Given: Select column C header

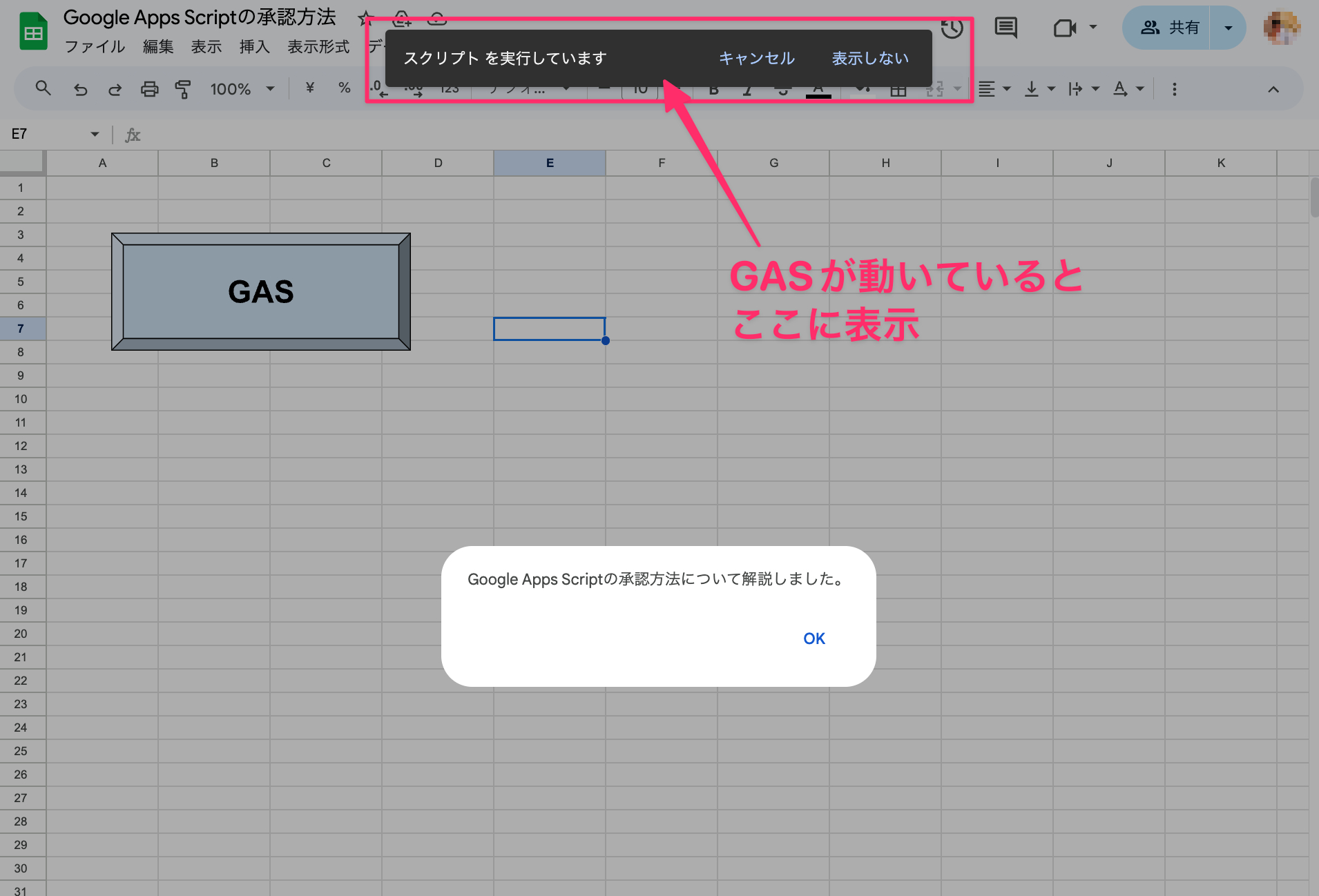Looking at the screenshot, I should coord(326,163).
